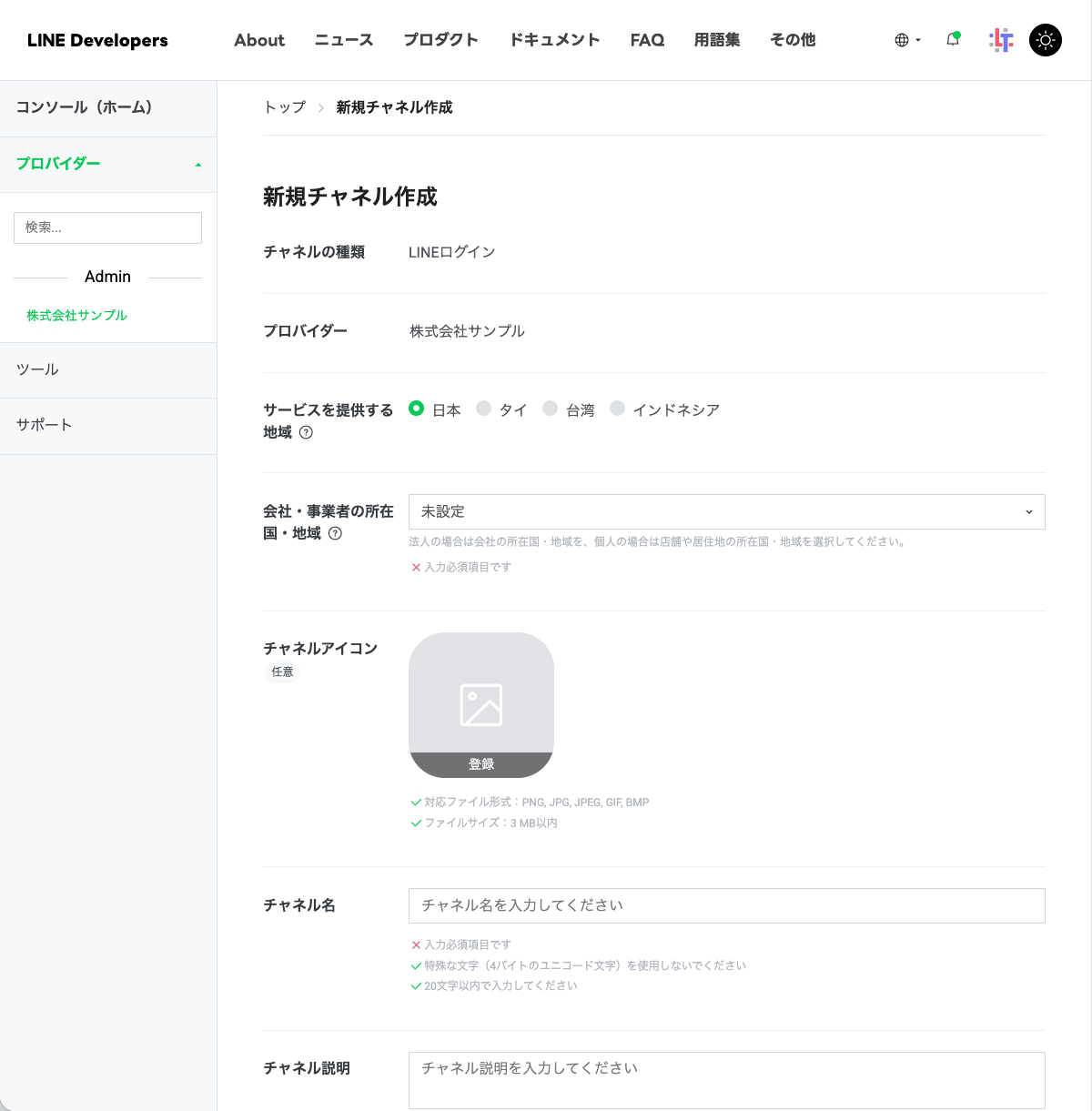
Task: Open the notifications bell
Action: (x=953, y=39)
